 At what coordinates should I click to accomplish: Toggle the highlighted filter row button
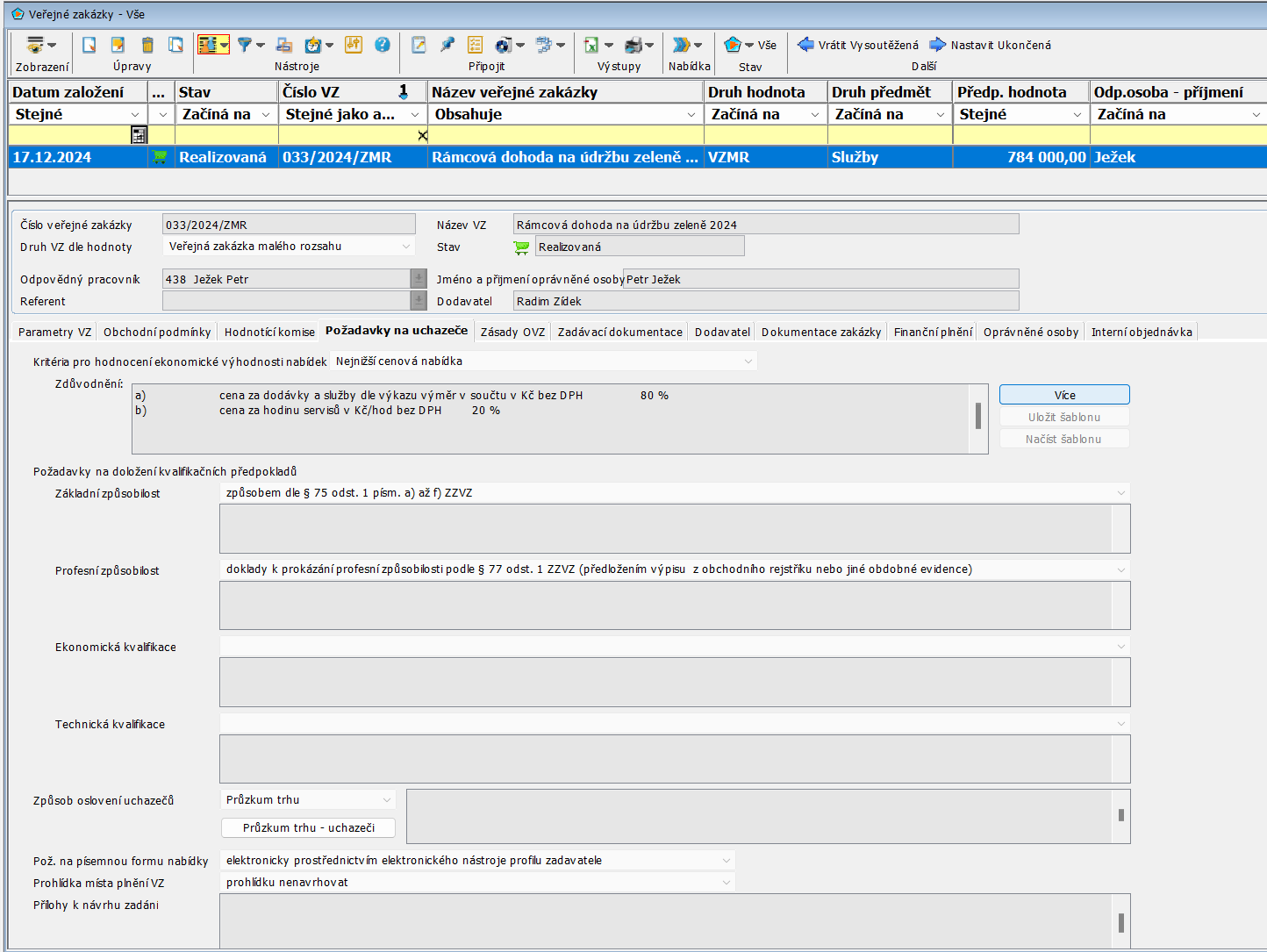coord(208,45)
